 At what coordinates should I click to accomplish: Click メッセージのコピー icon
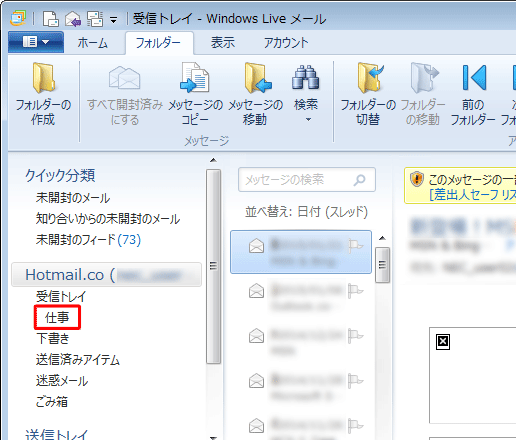click(195, 77)
